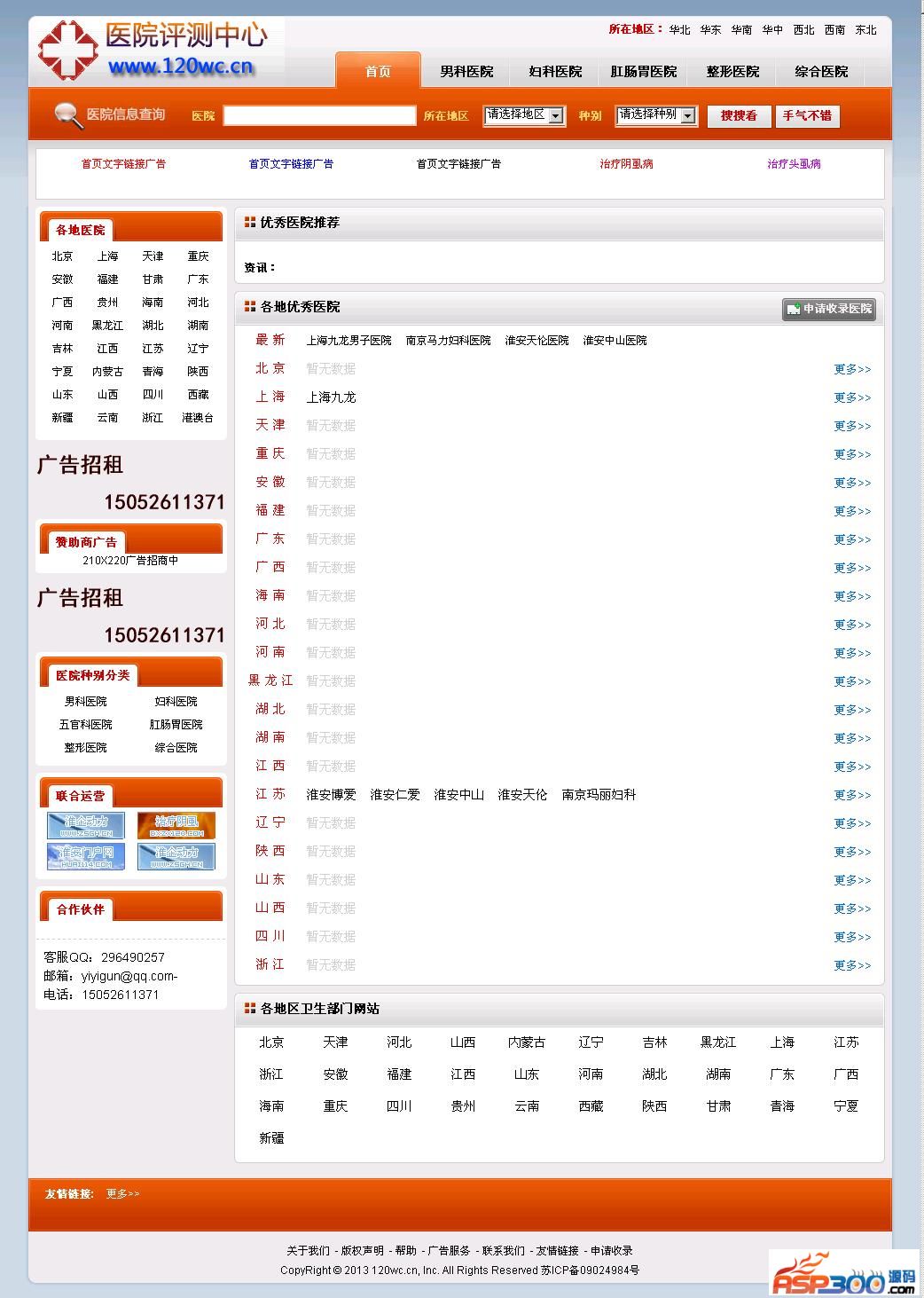This screenshot has height=1298, width=924.
Task: Switch to the 整形医院 tab
Action: (732, 71)
